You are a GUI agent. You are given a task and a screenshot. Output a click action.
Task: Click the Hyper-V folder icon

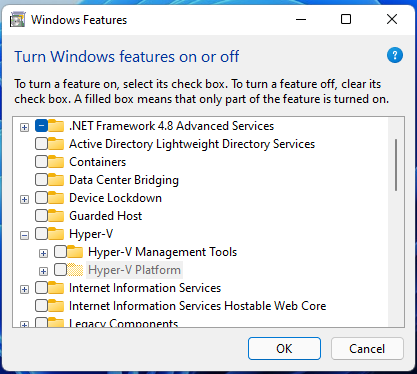pyautogui.click(x=56, y=234)
